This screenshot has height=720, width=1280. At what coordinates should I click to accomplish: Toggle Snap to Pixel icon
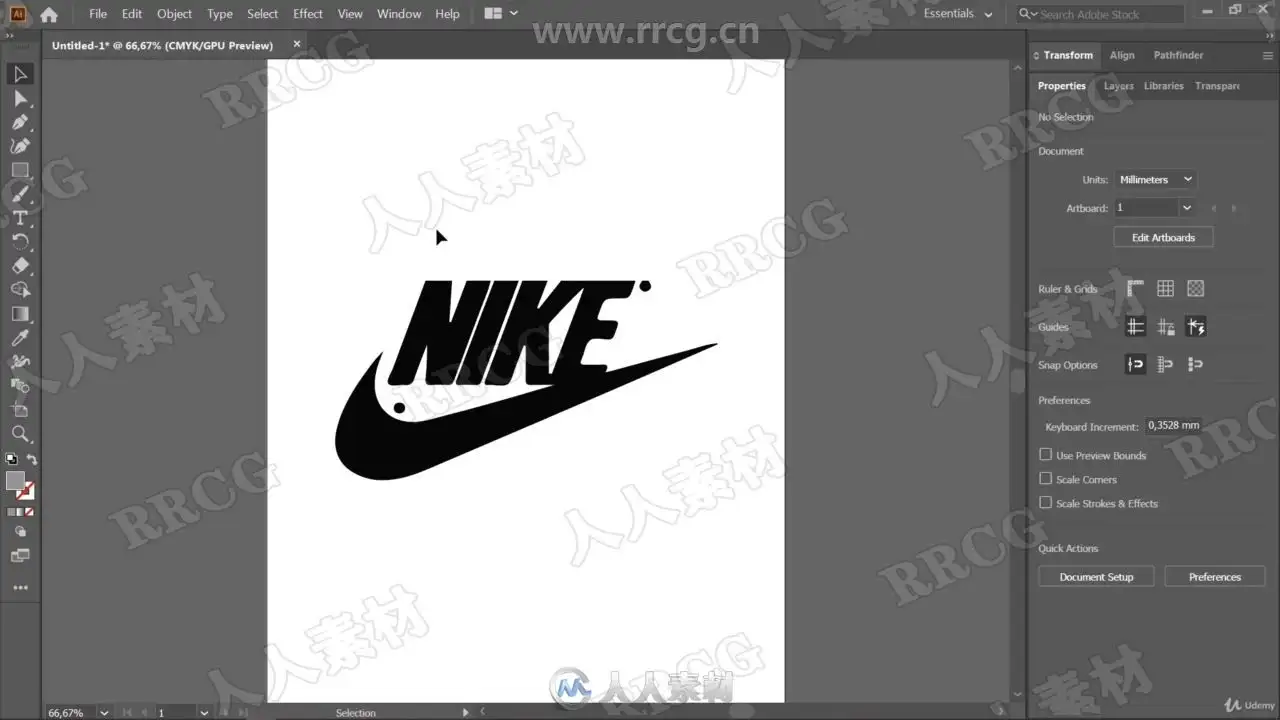coord(1196,365)
